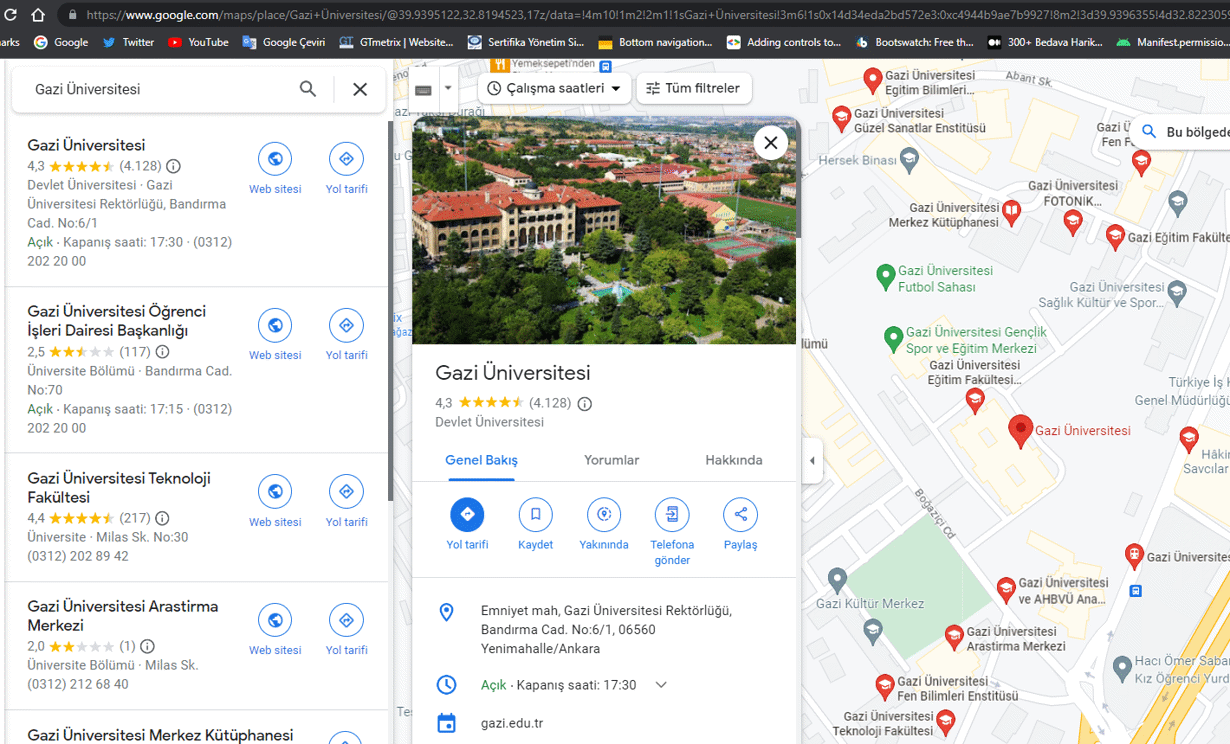This screenshot has width=1230, height=744.
Task: Click info icon next to card rating (4.128)
Action: (585, 404)
